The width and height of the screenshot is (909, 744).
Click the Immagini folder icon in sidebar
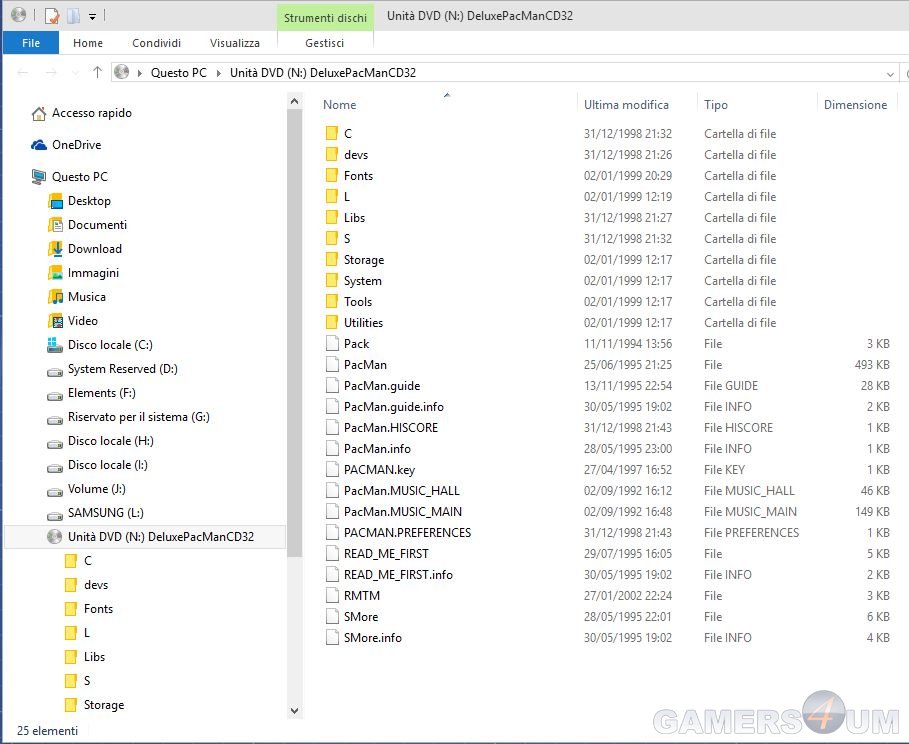(x=56, y=273)
